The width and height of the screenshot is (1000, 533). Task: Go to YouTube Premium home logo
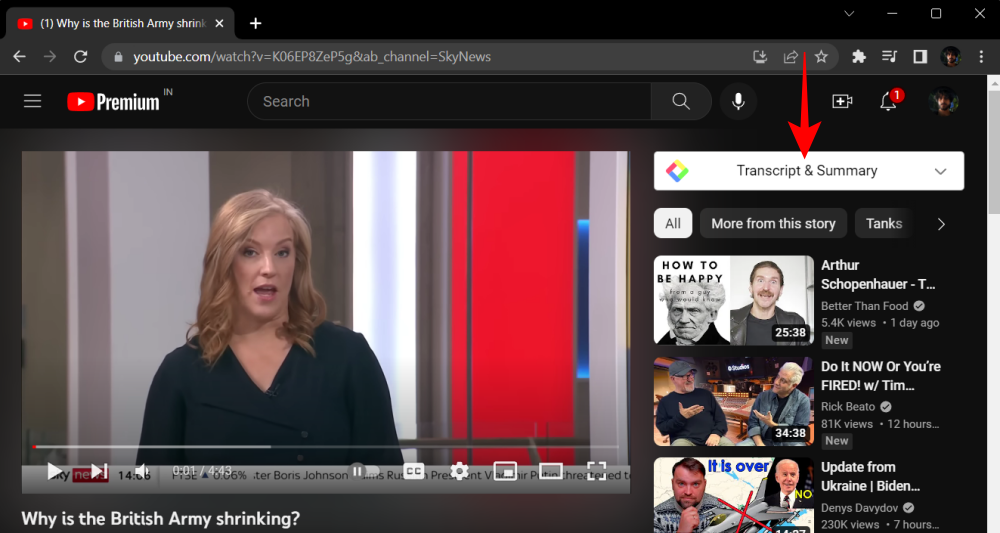[114, 101]
